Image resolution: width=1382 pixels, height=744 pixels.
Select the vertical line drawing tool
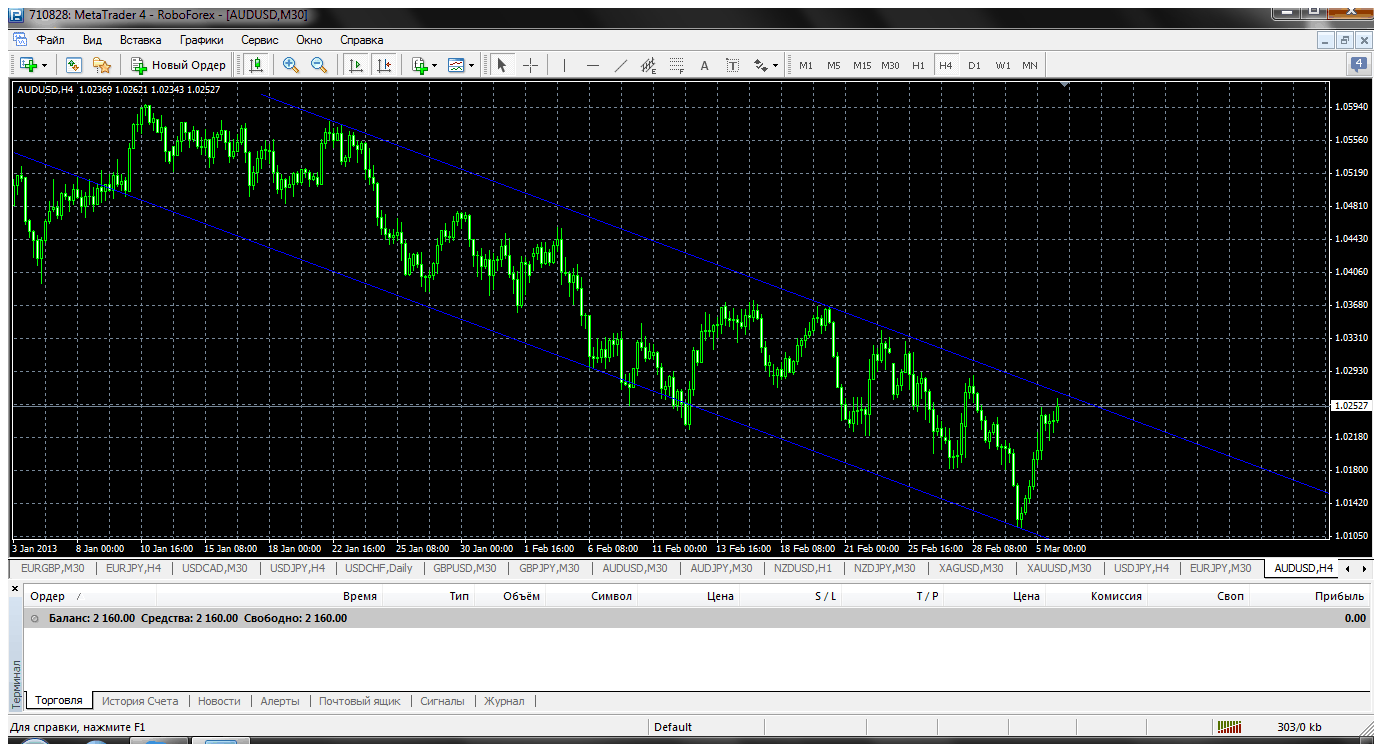(x=565, y=65)
